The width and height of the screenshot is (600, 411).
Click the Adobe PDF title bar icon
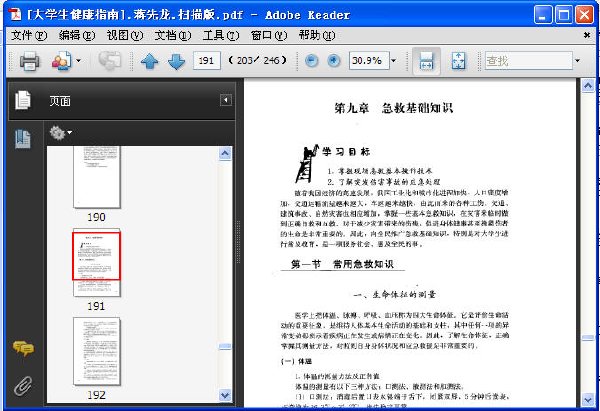(x=16, y=15)
